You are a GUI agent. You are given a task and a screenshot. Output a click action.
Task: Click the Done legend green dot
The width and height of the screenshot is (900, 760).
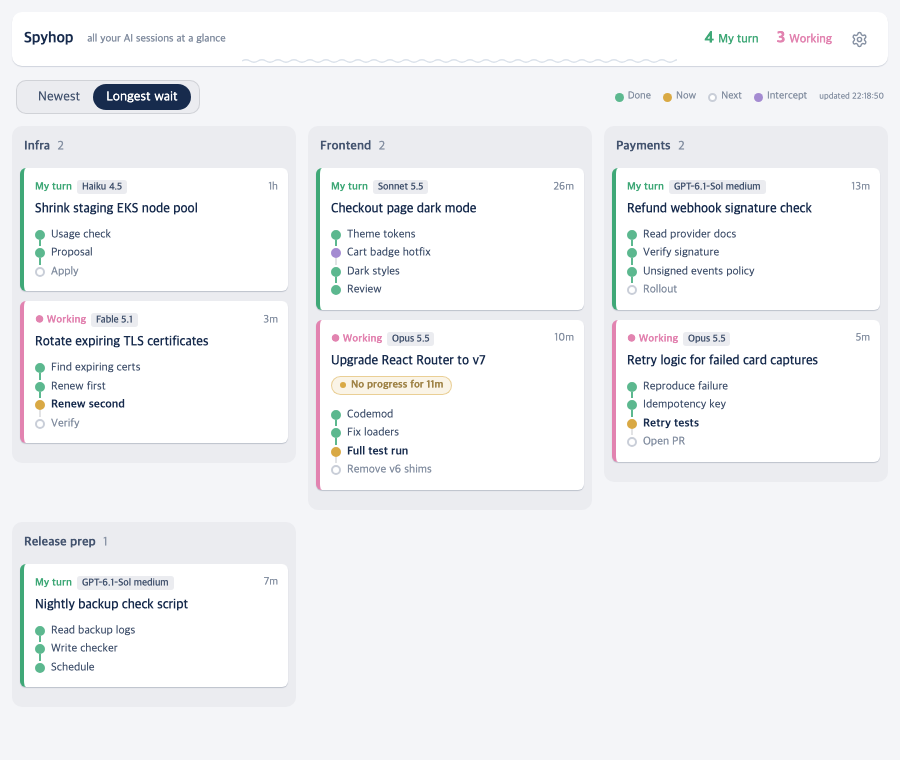619,97
